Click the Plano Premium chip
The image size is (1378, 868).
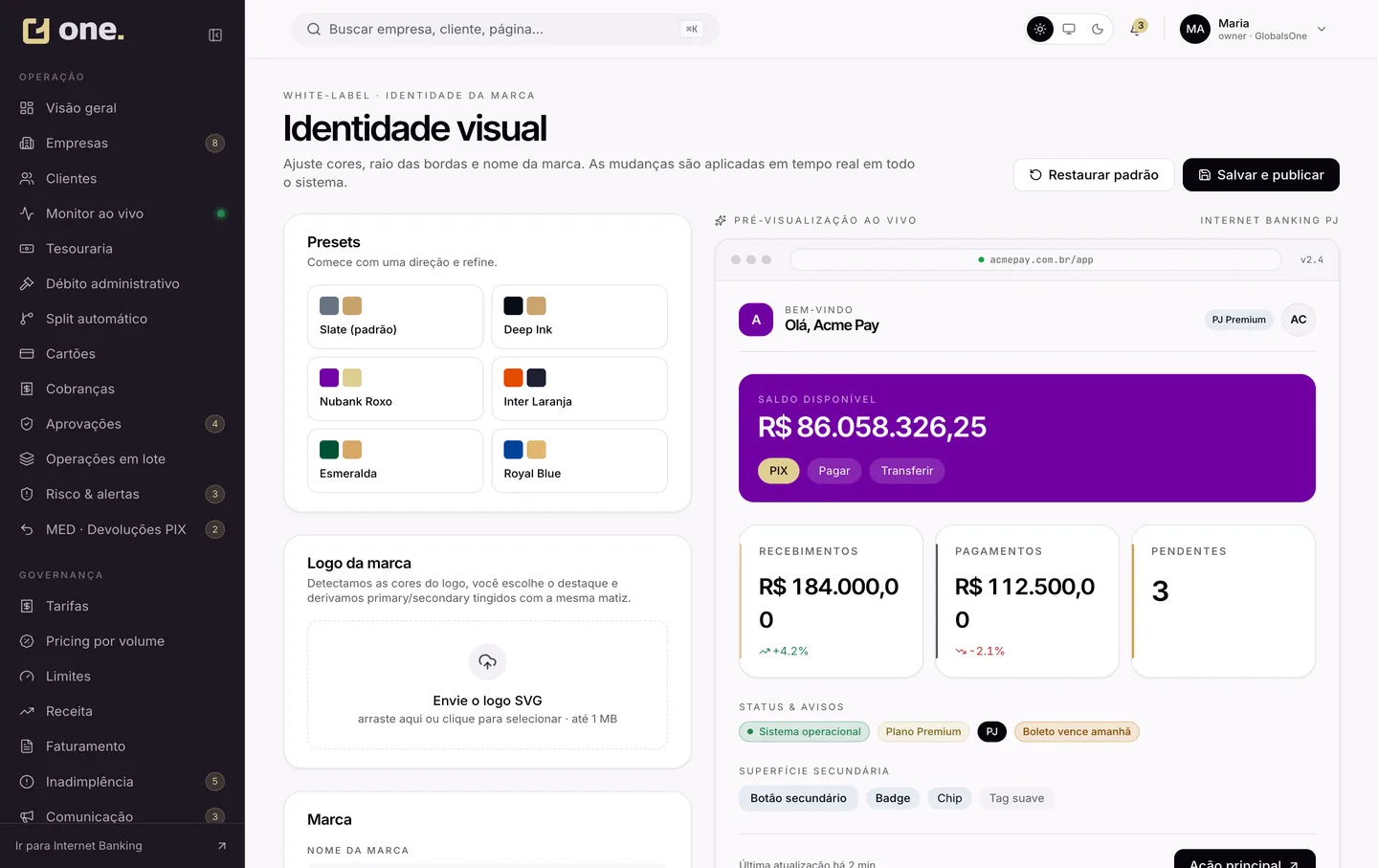click(x=923, y=732)
